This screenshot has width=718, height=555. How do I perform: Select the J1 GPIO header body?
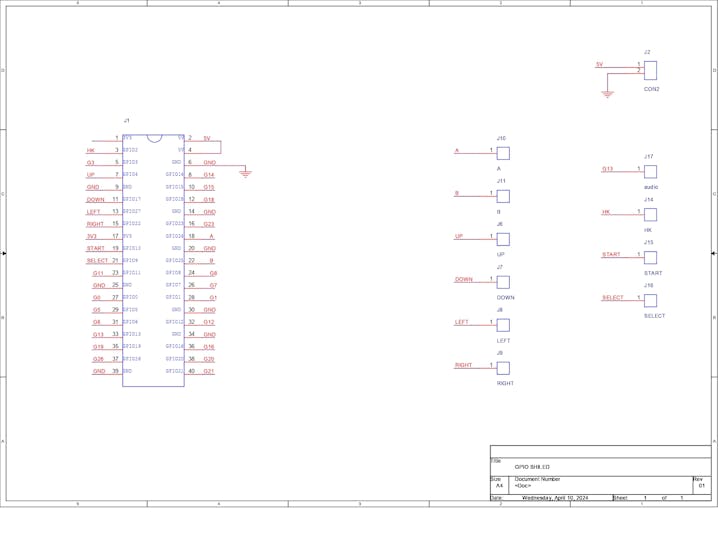point(153,261)
